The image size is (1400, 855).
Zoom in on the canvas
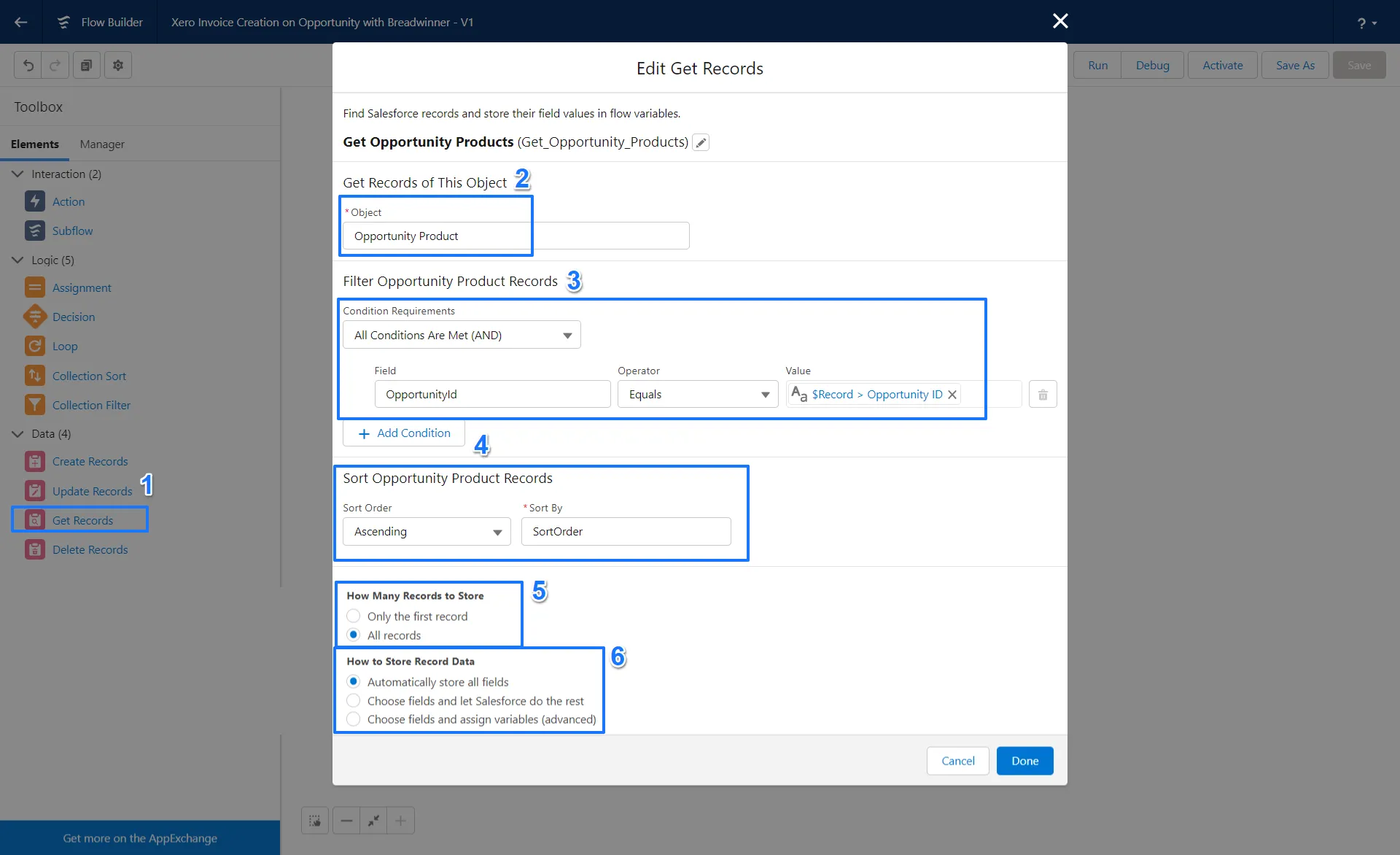(400, 821)
